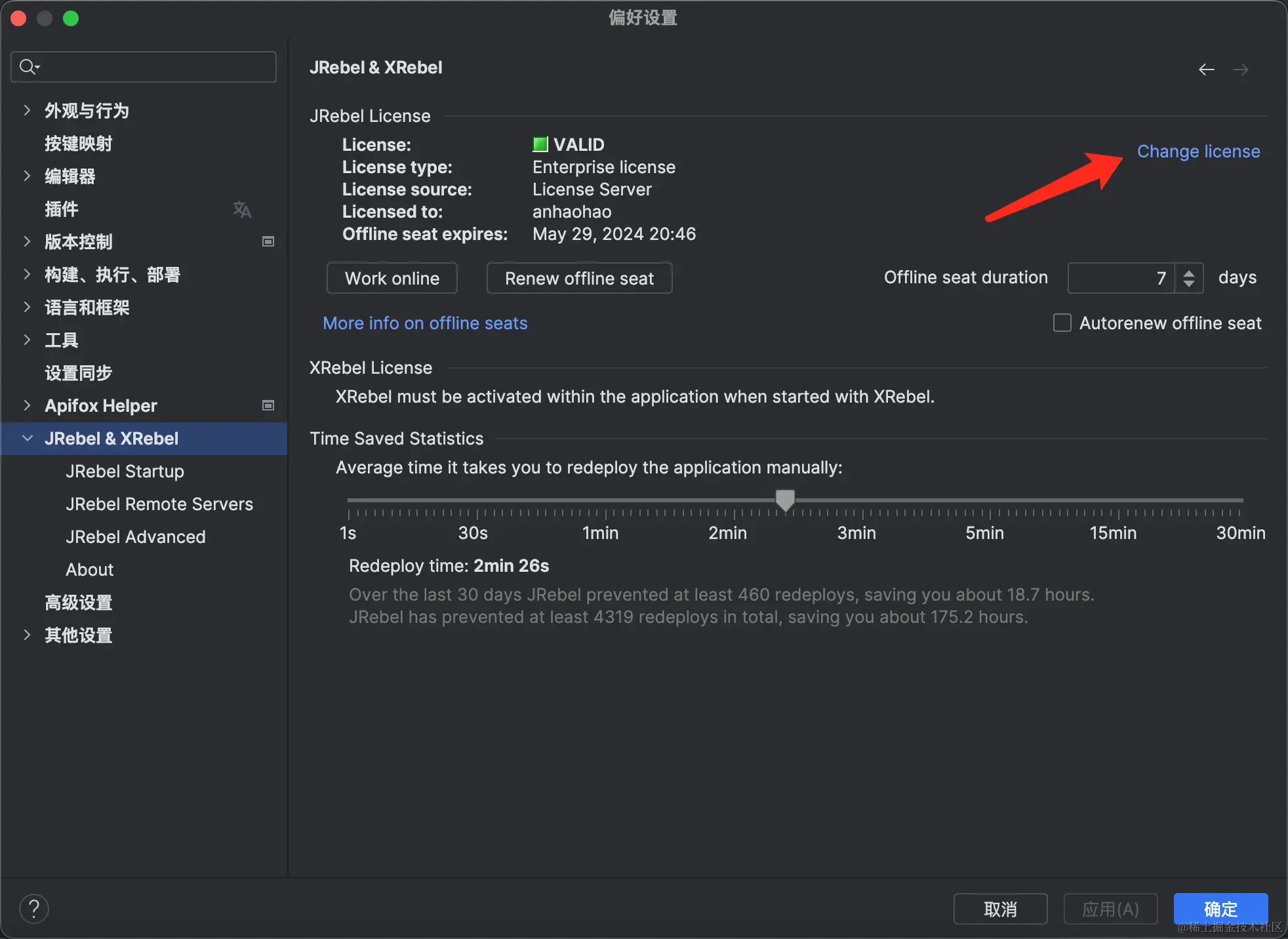Open help with the question mark button

pyautogui.click(x=34, y=909)
